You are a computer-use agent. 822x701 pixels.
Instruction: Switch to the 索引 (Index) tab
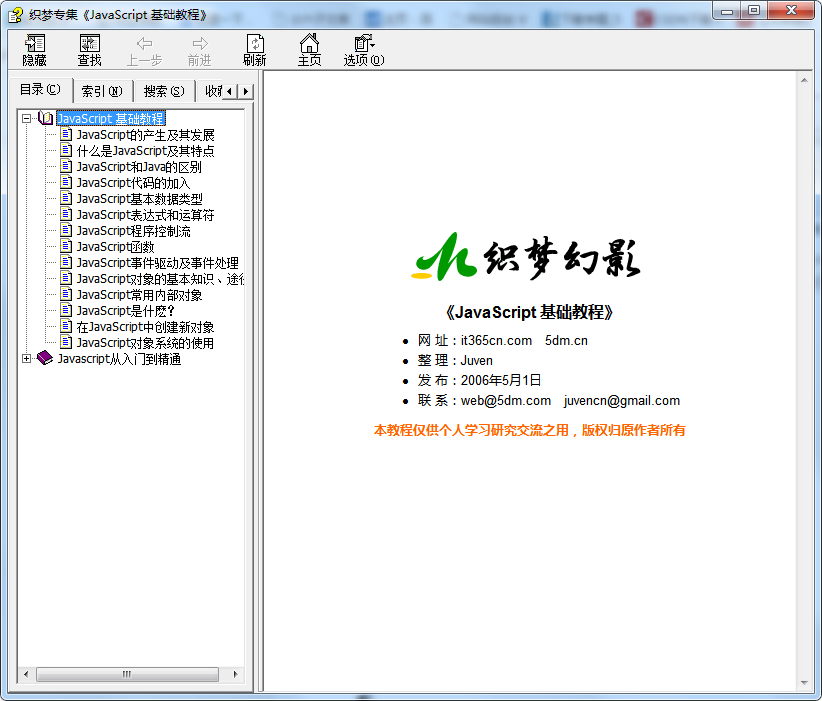click(x=101, y=91)
